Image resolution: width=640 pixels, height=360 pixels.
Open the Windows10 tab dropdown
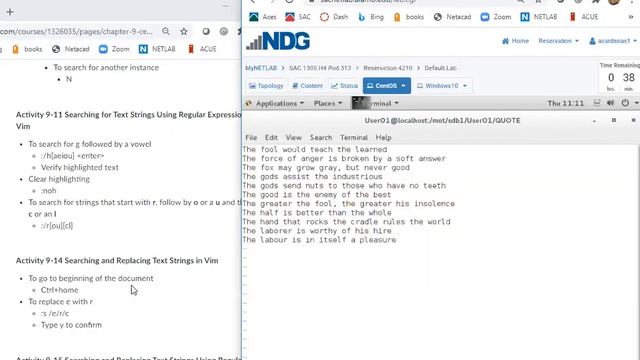tap(464, 86)
